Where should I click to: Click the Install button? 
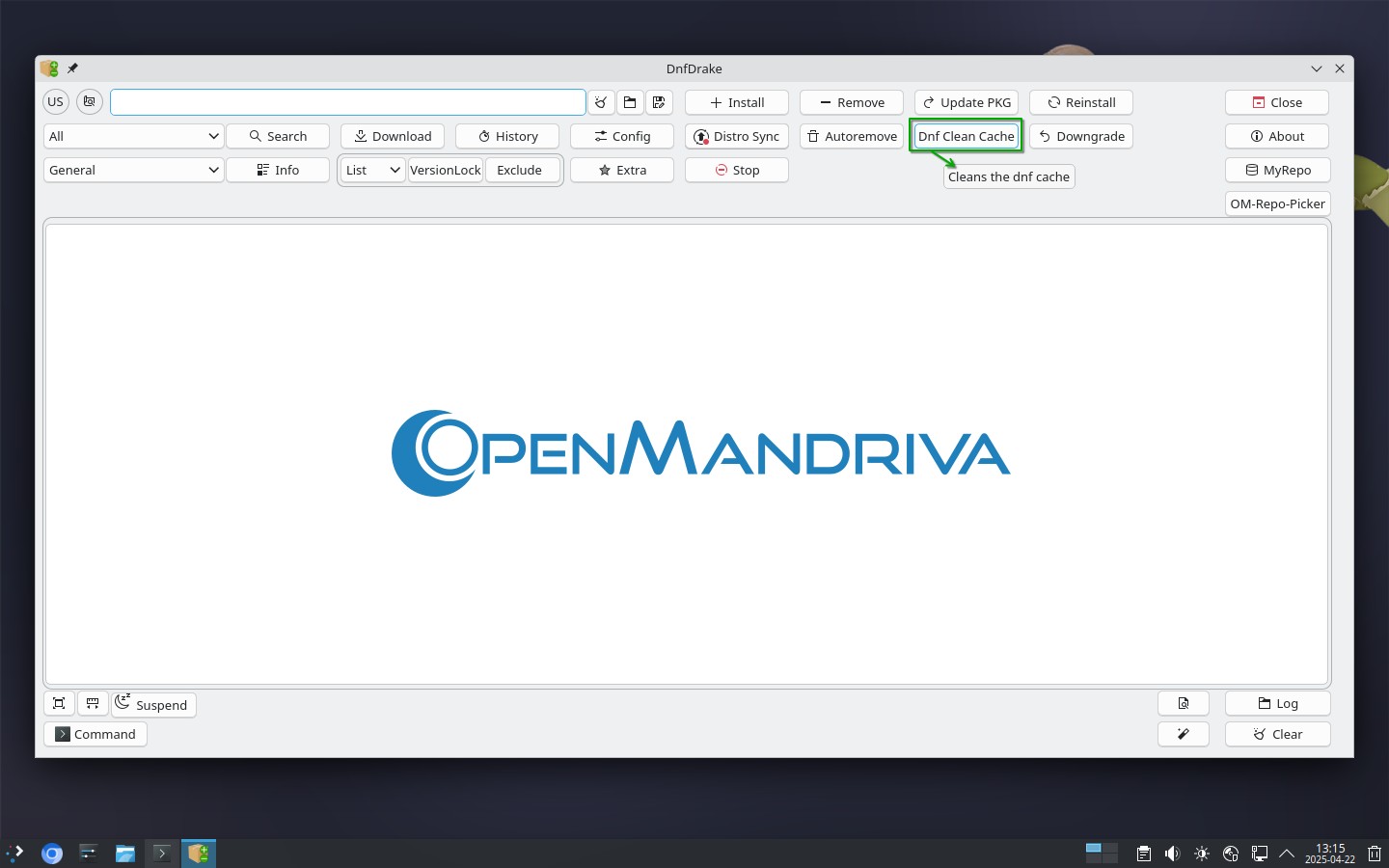[x=737, y=102]
